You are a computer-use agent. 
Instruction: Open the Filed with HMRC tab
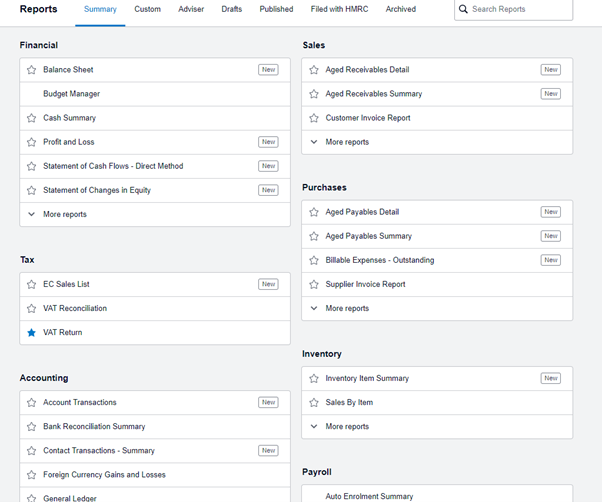coord(339,9)
